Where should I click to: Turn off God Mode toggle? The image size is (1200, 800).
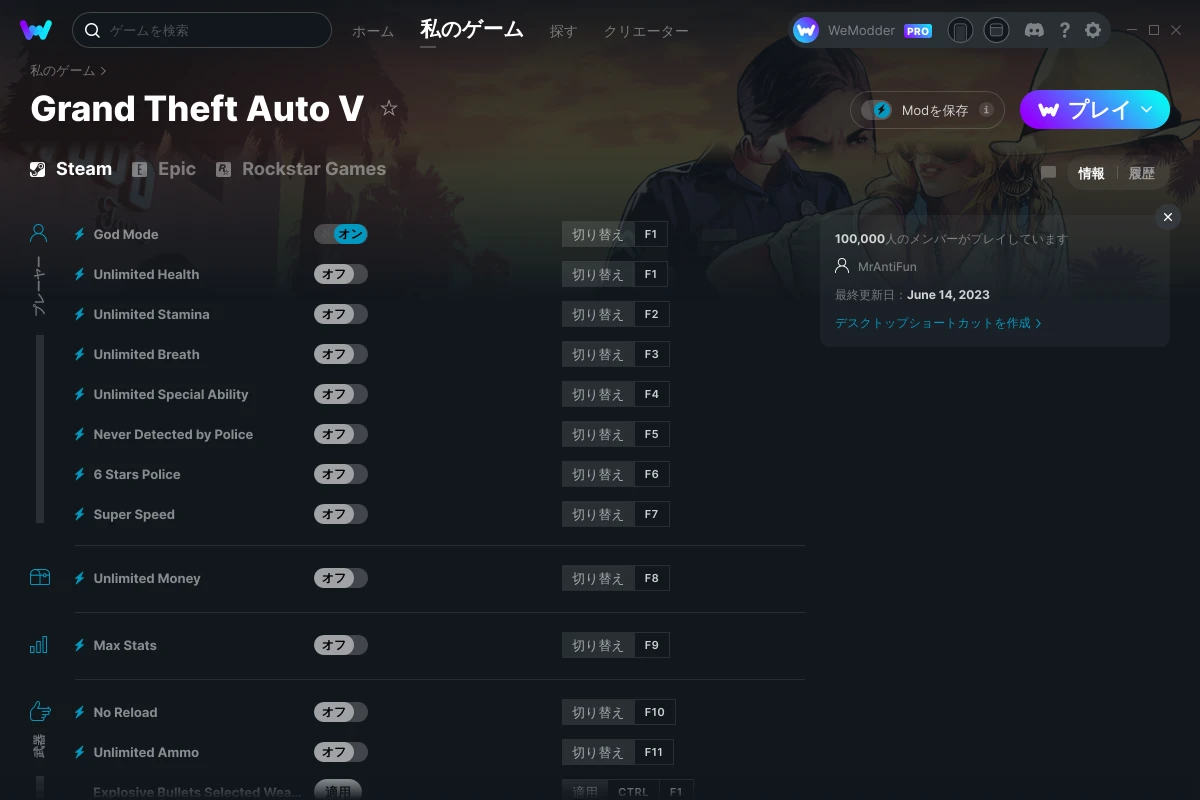click(x=341, y=234)
